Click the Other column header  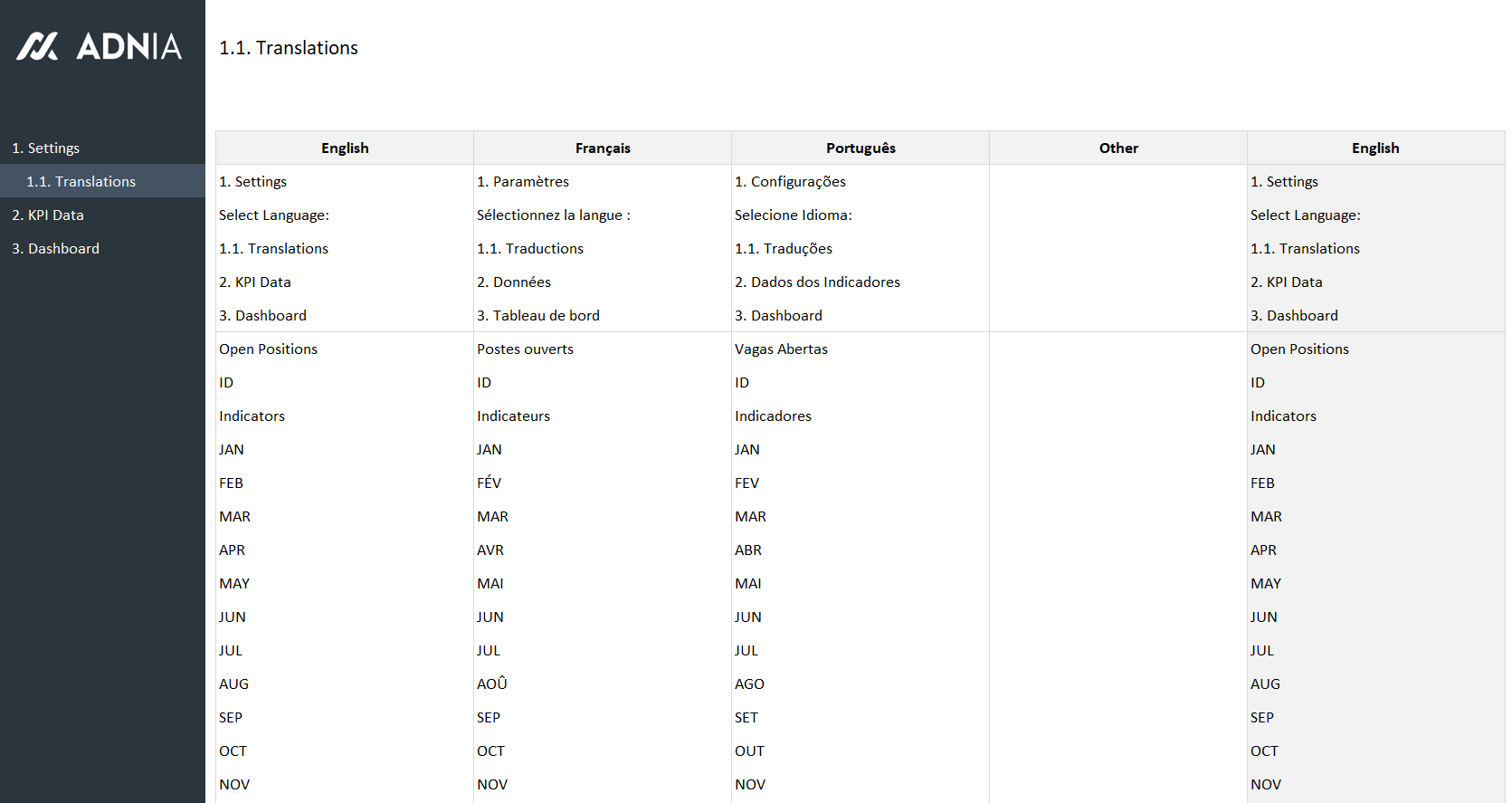click(x=1118, y=148)
